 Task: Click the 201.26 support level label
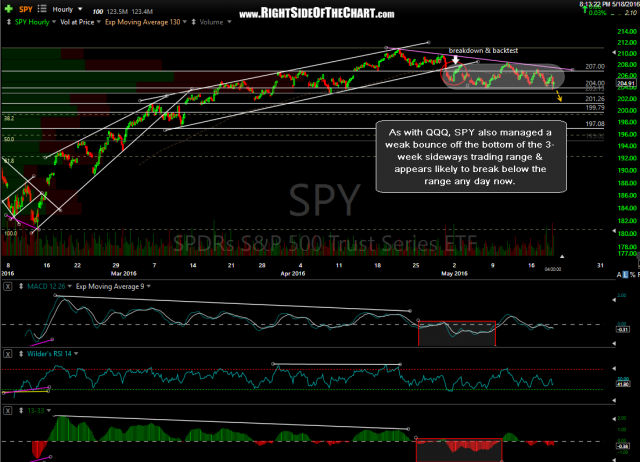(595, 99)
